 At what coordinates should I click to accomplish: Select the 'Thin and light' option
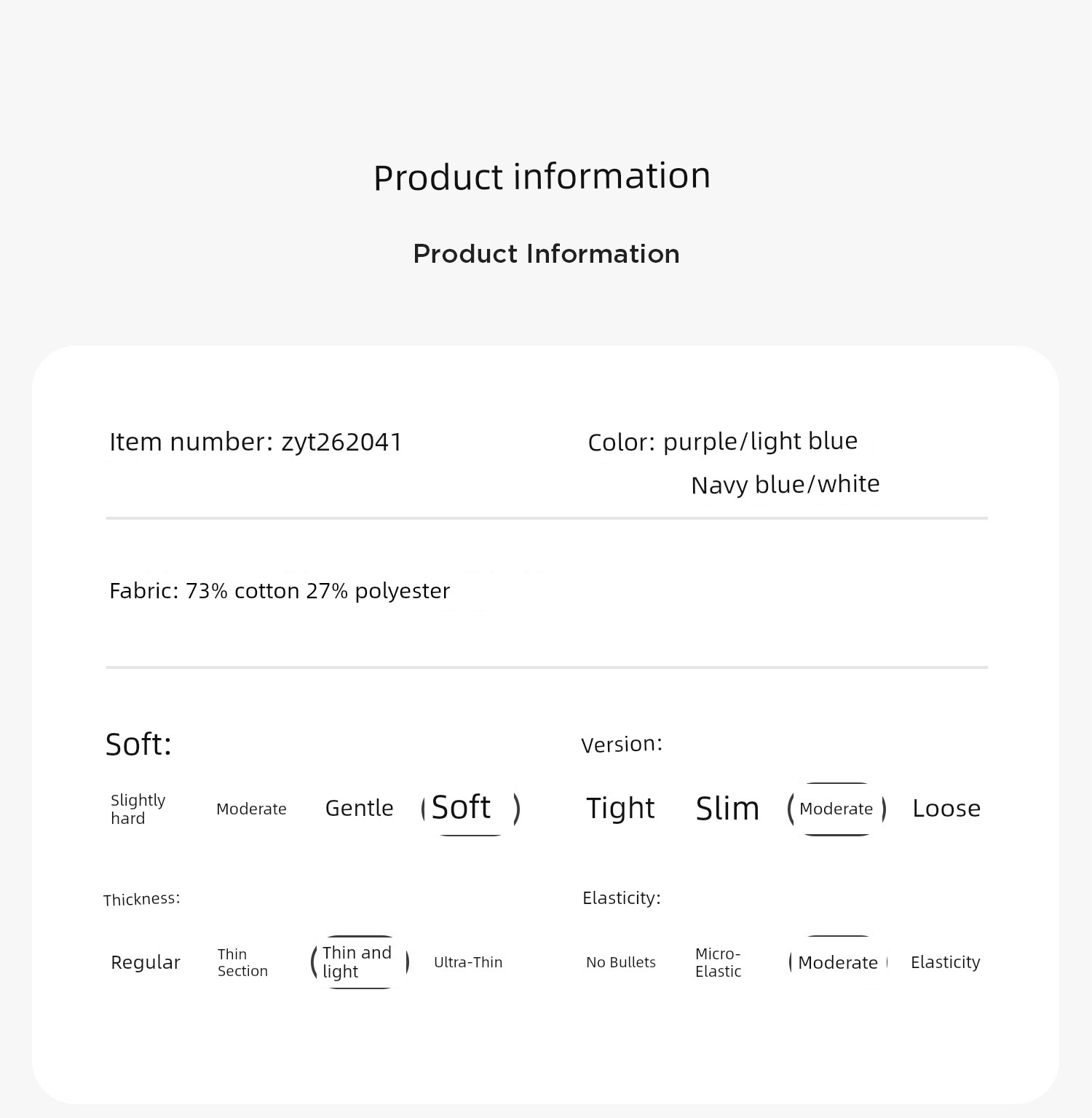tap(360, 962)
